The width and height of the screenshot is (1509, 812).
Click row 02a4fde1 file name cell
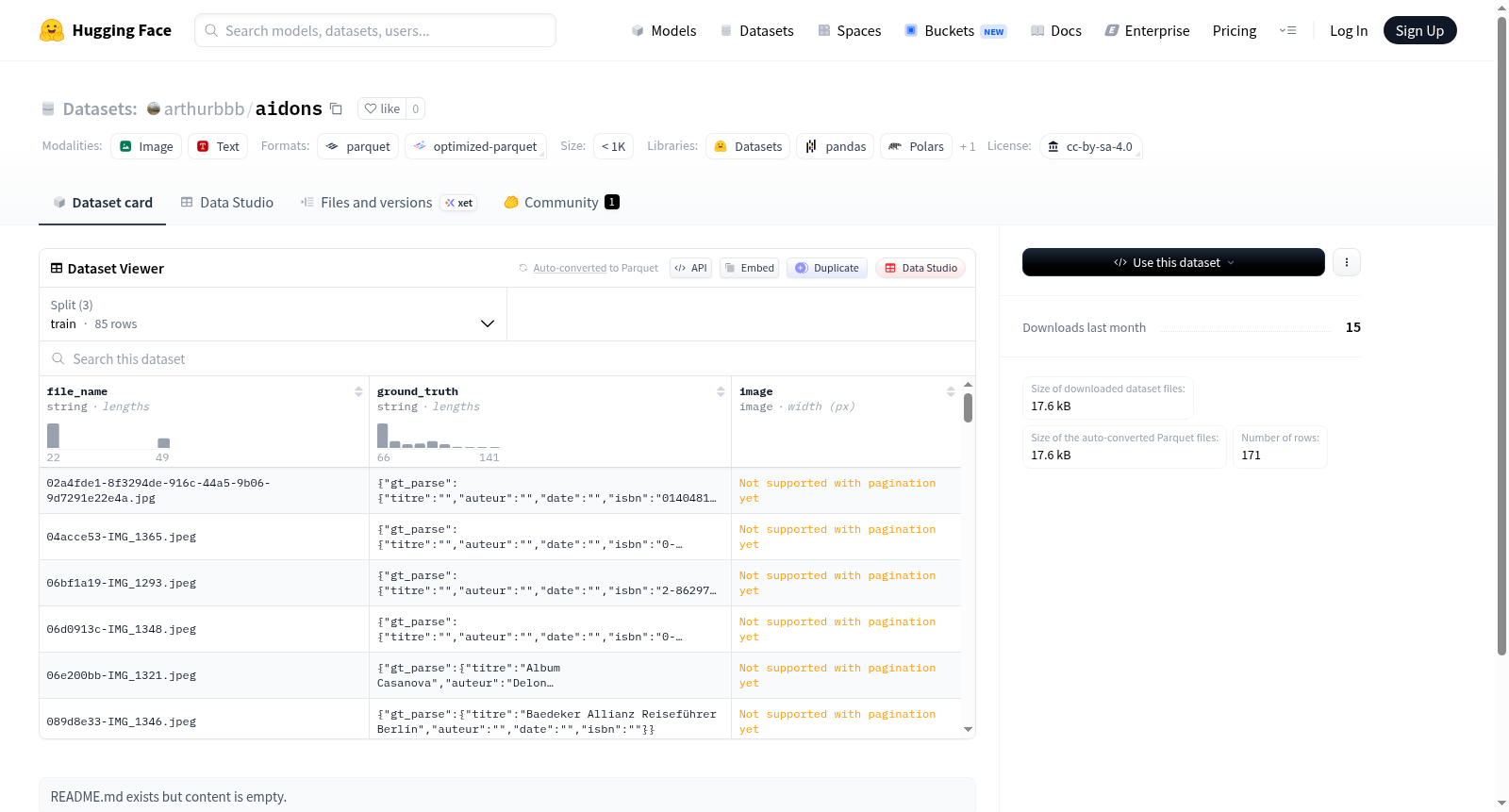click(x=205, y=490)
